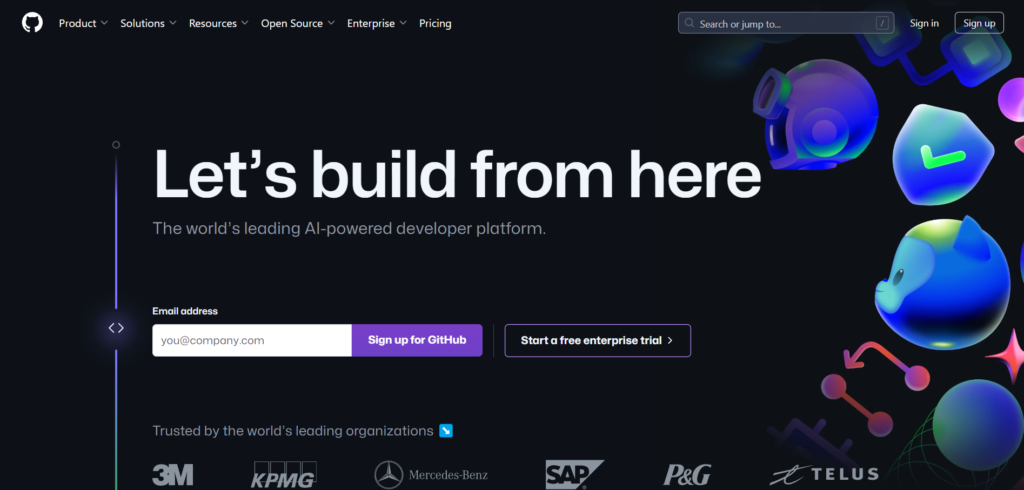Open the Open Source menu
1024x490 pixels.
298,24
